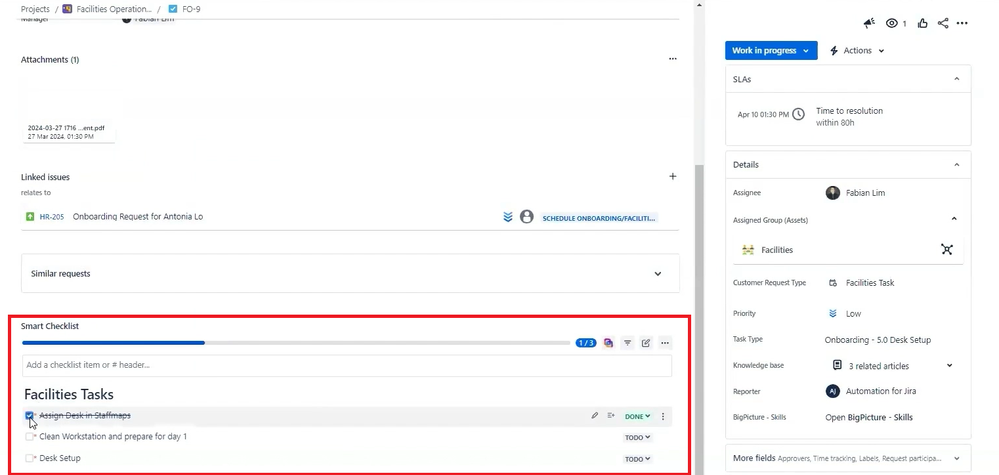
Task: Open TODO dropdown for Clean Workstation
Action: 637,437
